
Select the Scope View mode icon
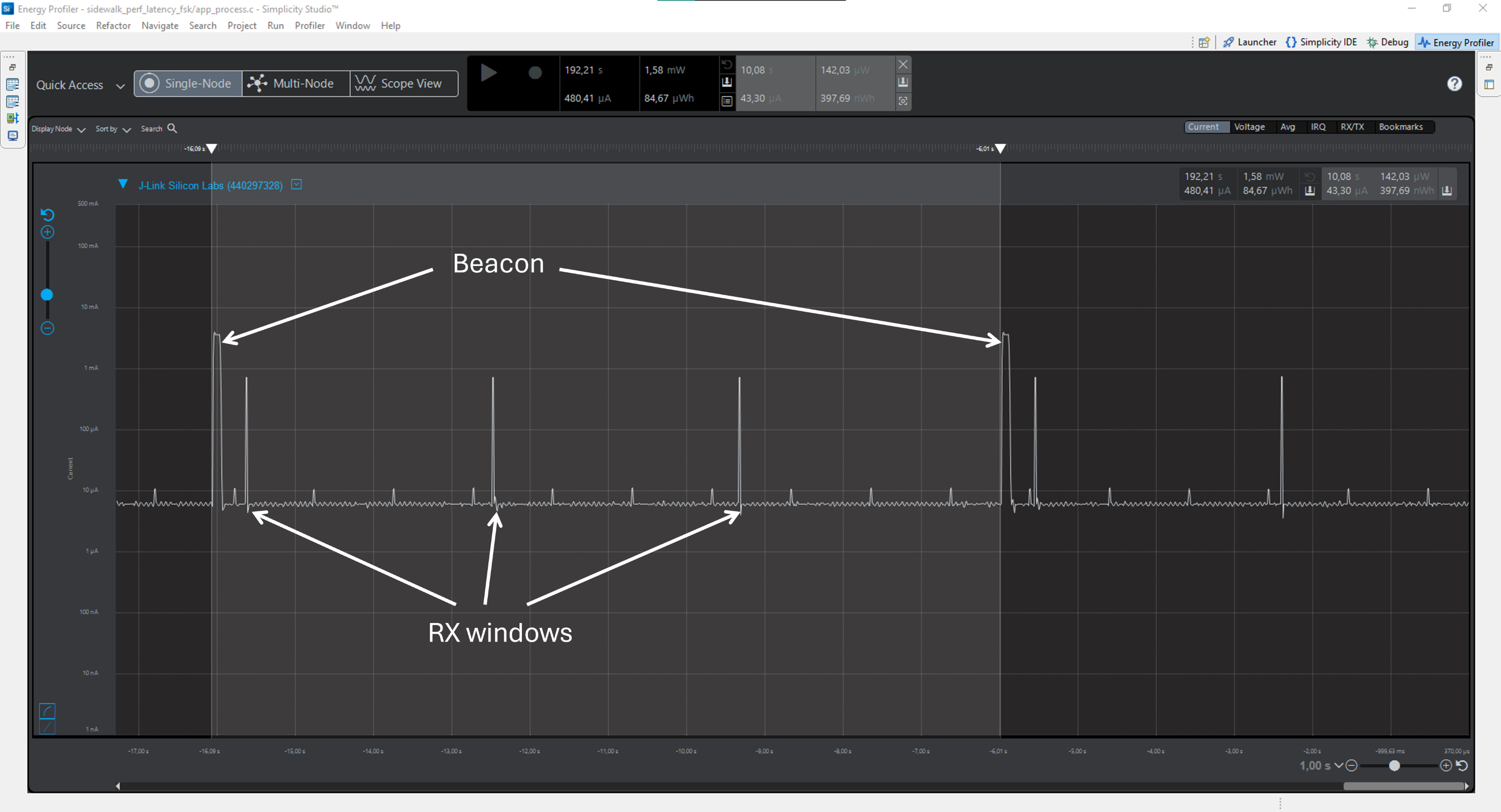tap(366, 83)
